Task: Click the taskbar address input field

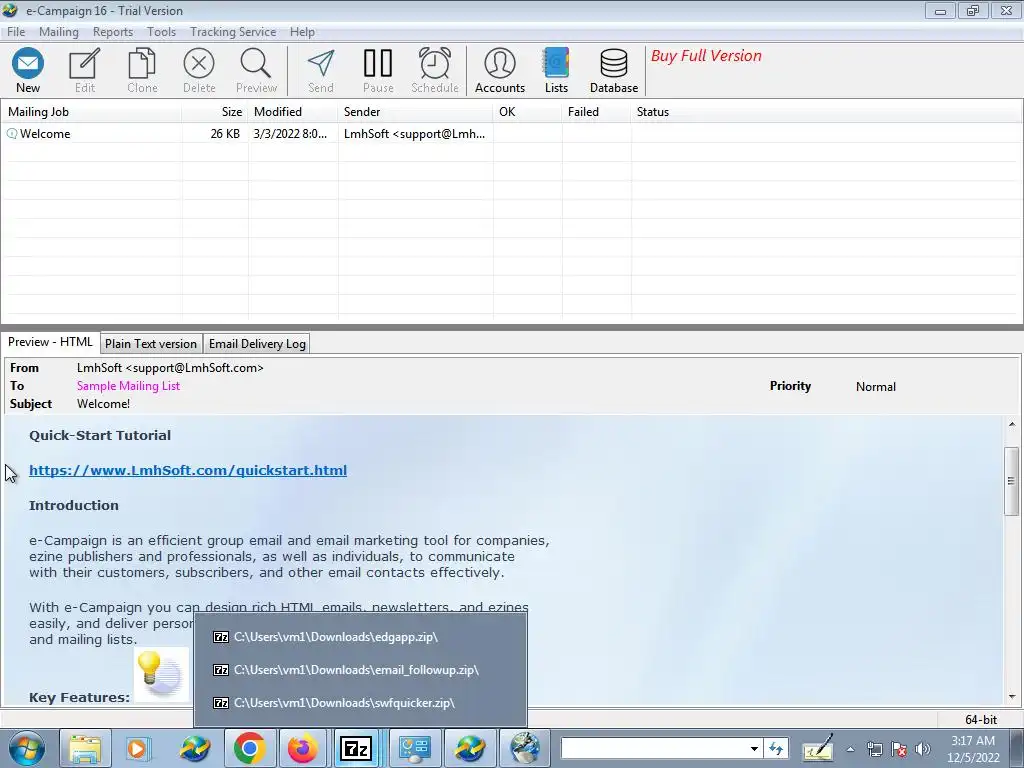Action: pyautogui.click(x=653, y=748)
